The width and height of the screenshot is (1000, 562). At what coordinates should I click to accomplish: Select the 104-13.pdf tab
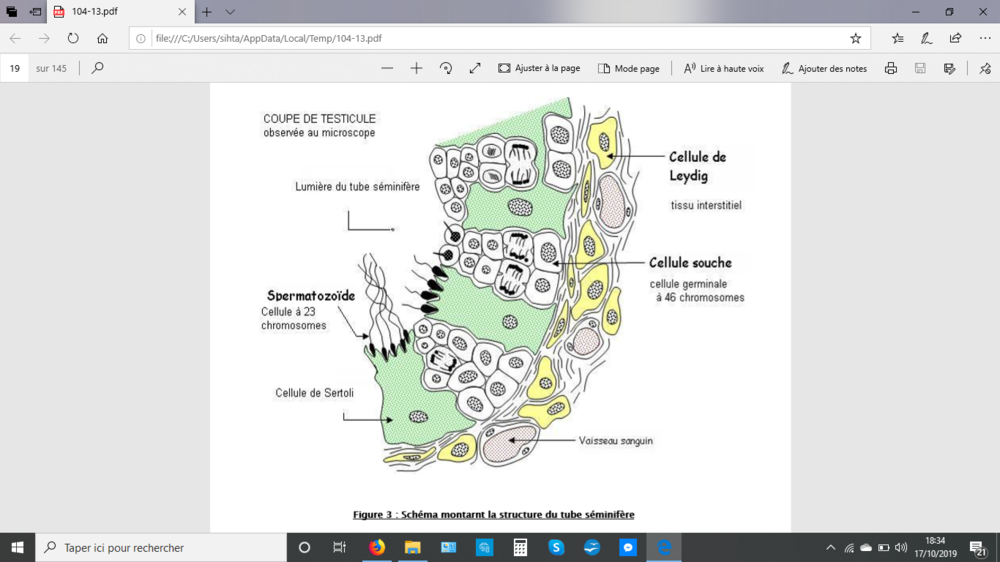(110, 12)
